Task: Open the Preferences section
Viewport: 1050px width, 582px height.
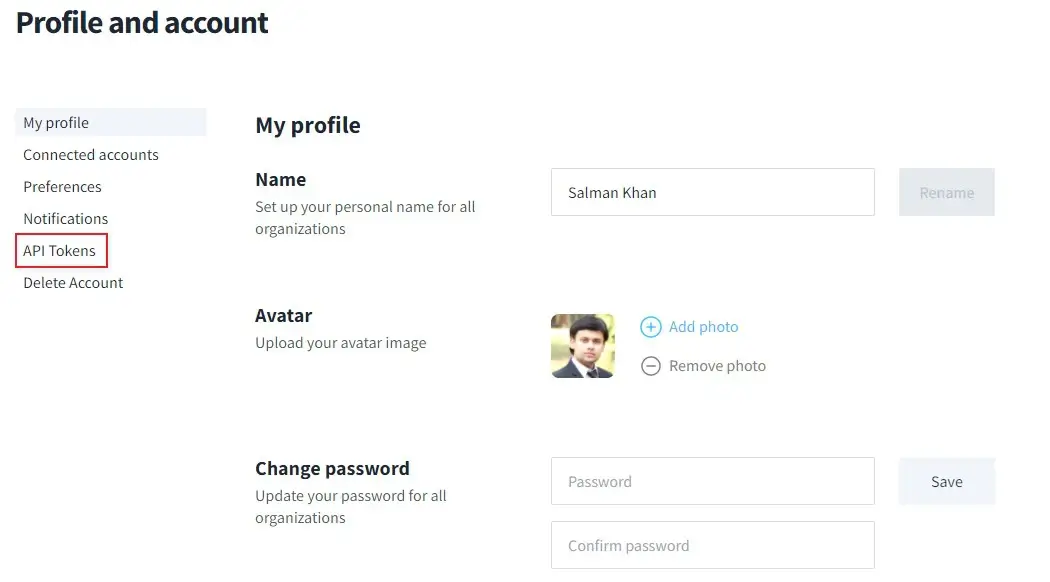Action: point(62,186)
